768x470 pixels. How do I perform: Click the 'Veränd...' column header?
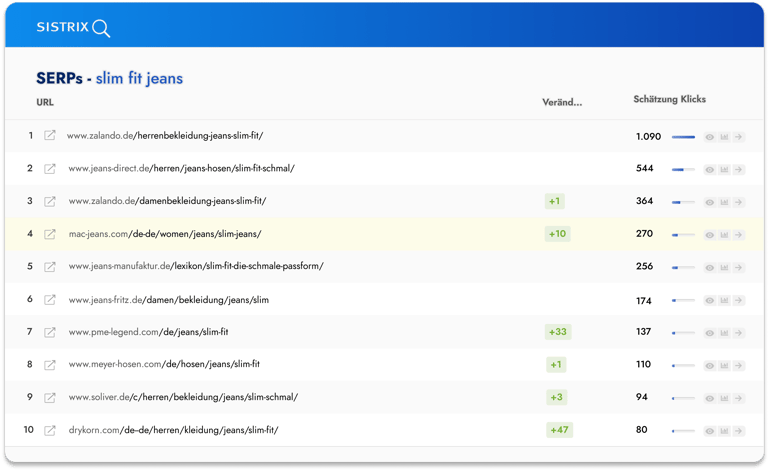coord(562,102)
